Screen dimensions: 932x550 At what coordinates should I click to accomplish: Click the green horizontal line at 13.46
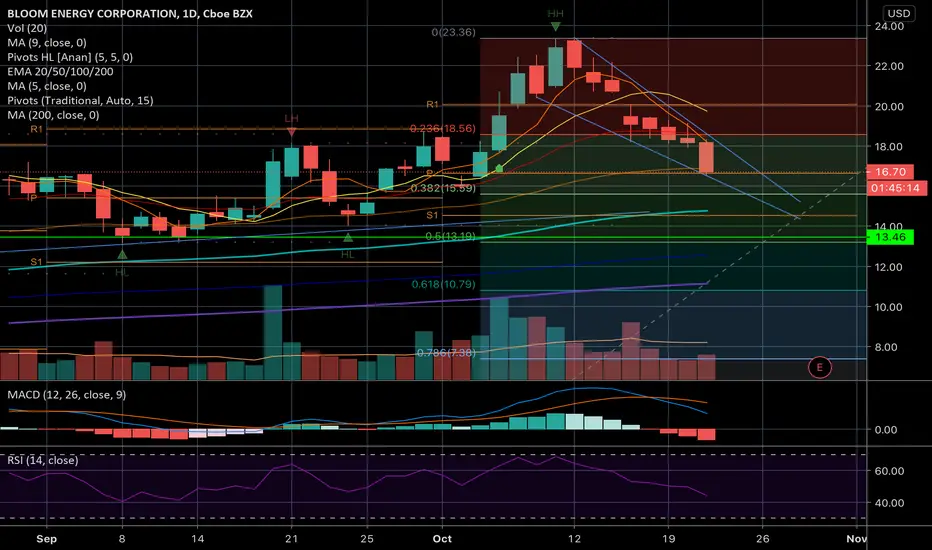pos(433,237)
